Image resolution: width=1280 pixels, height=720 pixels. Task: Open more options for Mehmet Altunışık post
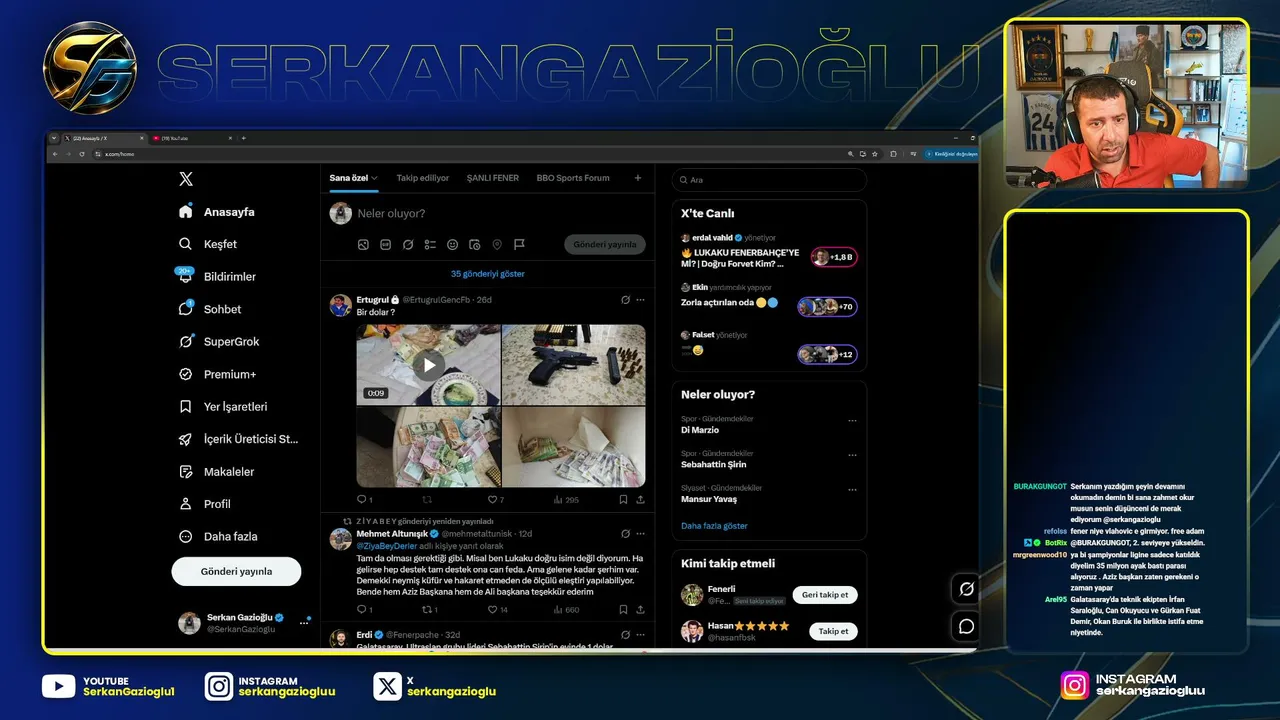[x=640, y=533]
